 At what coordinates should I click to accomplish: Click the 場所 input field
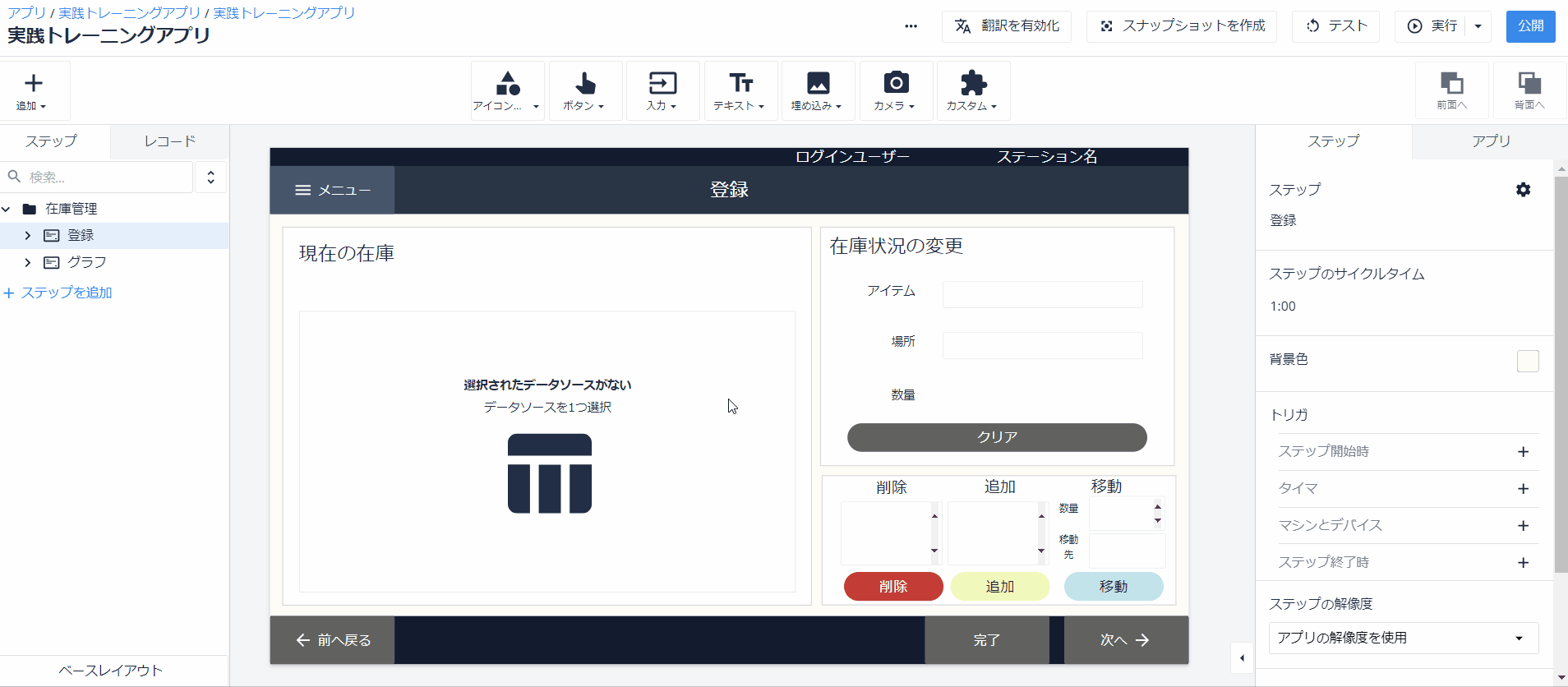(1042, 345)
